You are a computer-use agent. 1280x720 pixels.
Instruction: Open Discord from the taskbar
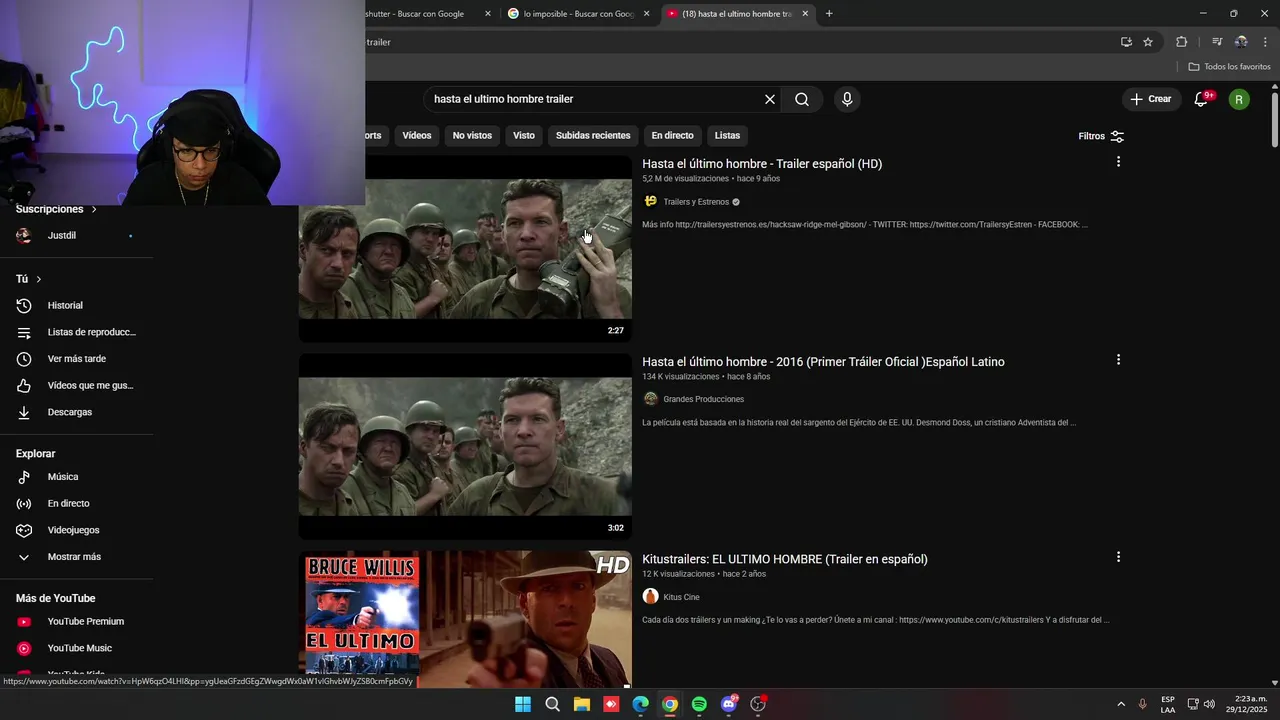point(729,704)
